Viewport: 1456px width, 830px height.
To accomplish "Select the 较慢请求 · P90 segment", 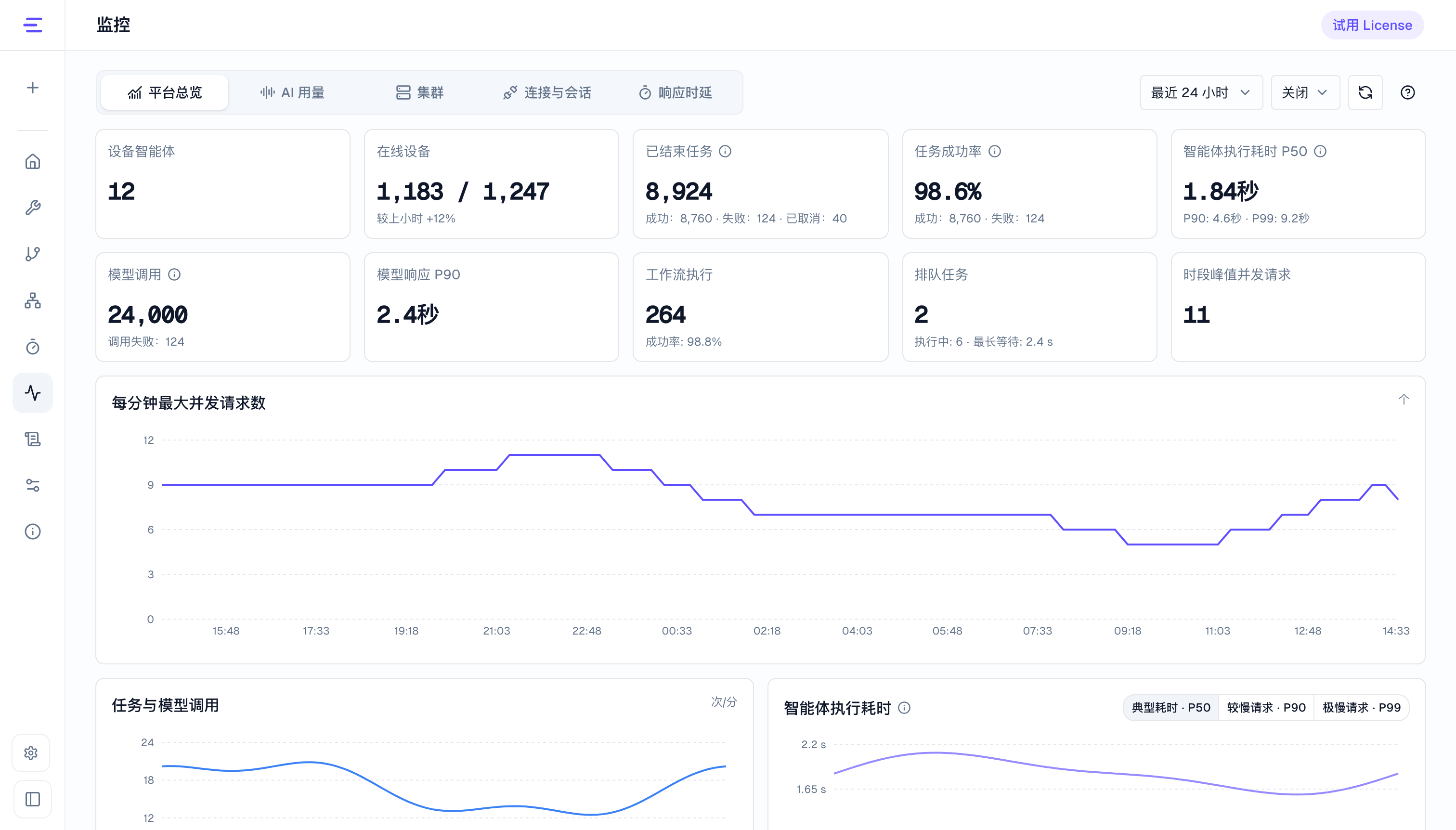I will pyautogui.click(x=1266, y=707).
